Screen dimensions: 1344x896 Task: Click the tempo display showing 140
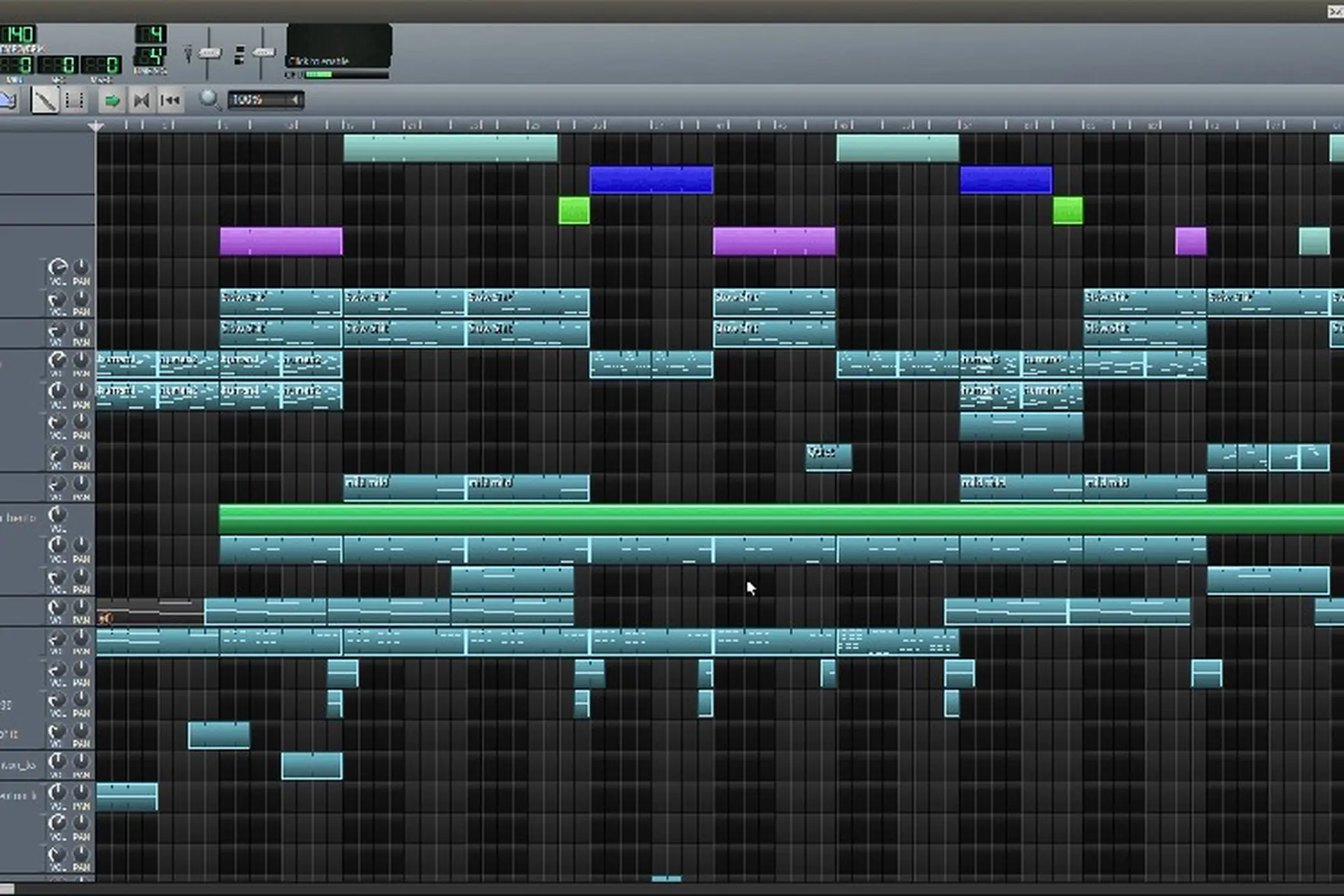[18, 34]
